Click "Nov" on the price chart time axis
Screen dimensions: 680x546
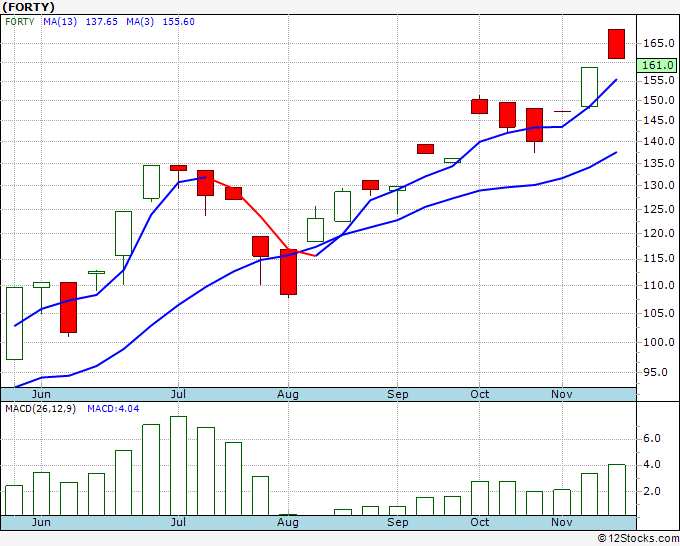(x=562, y=394)
